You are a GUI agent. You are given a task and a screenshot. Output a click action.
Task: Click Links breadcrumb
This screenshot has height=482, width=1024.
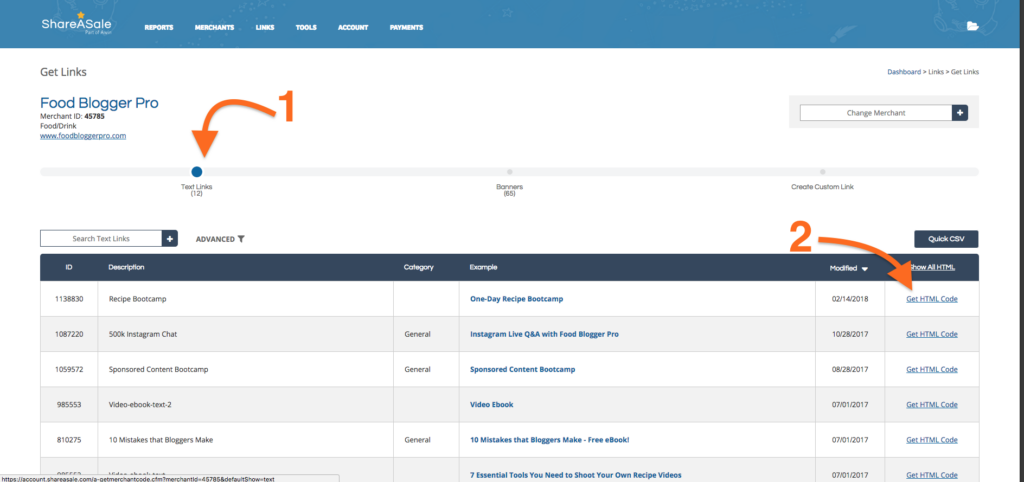point(937,72)
